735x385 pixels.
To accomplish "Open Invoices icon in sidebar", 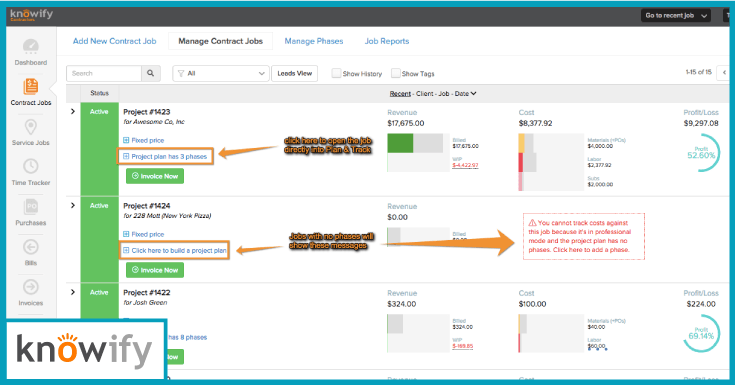I will 31,287.
